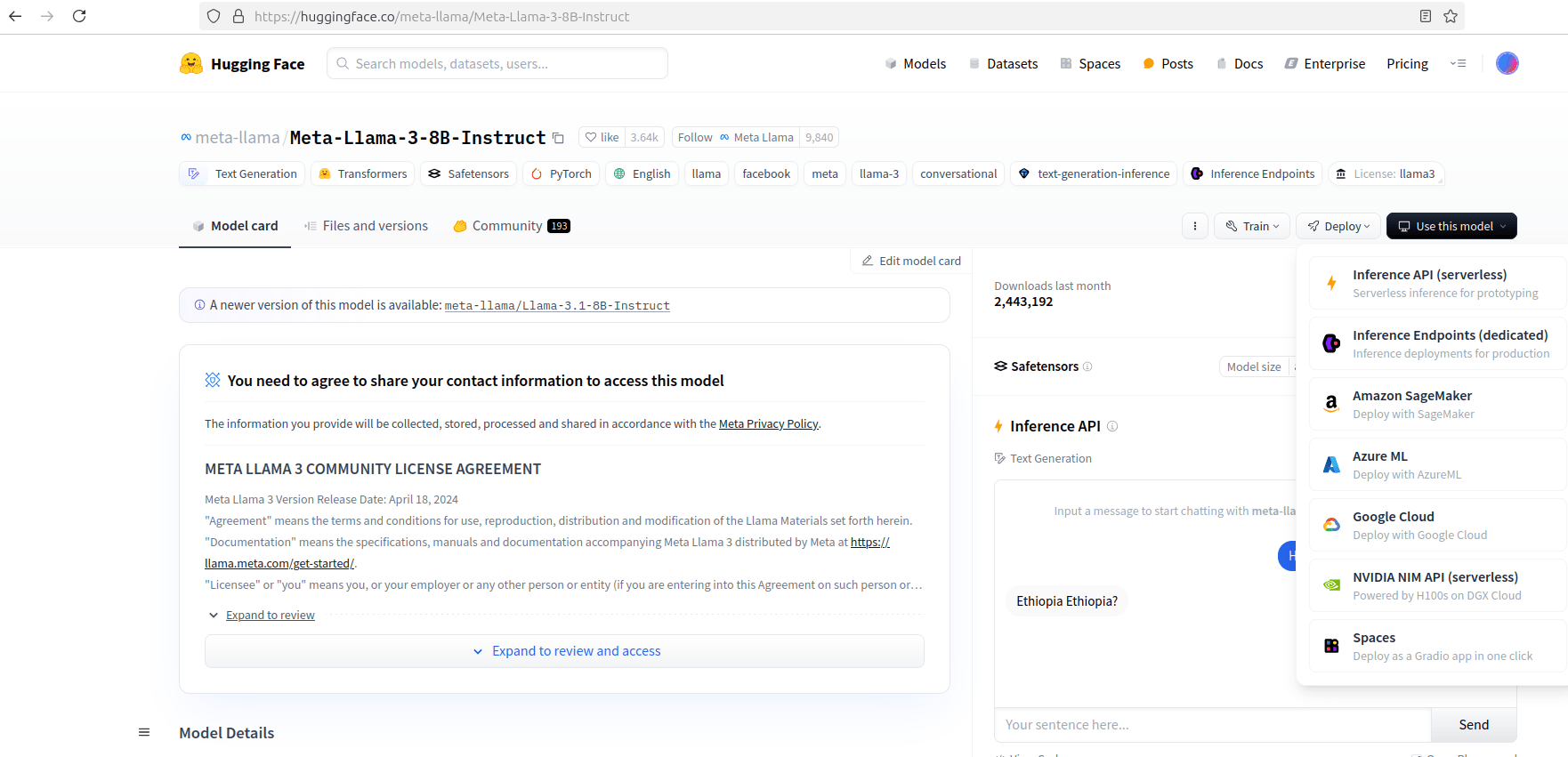The height and width of the screenshot is (757, 1568).
Task: Click the Inference Endpoints tag
Action: tap(1252, 173)
